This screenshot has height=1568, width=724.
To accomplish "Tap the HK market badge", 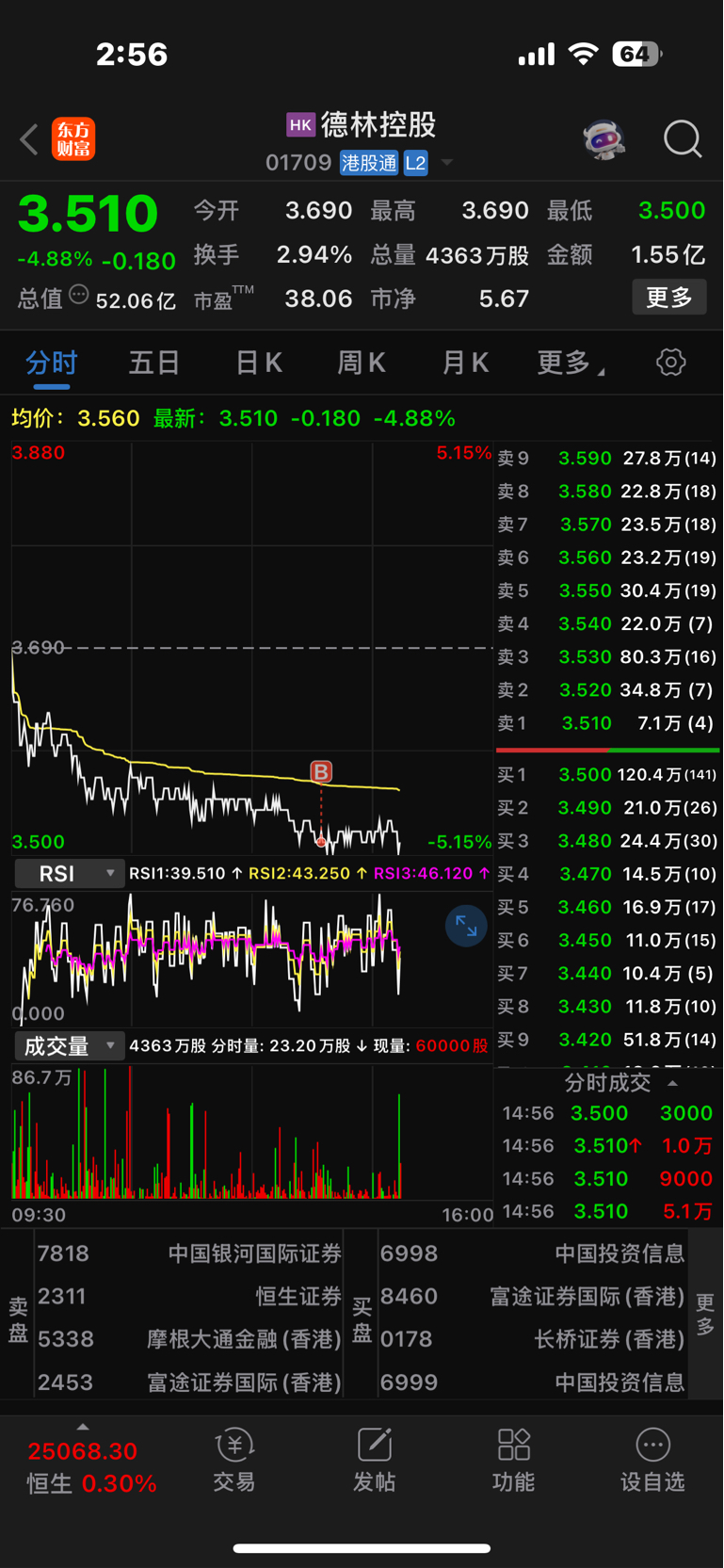I will coord(300,124).
